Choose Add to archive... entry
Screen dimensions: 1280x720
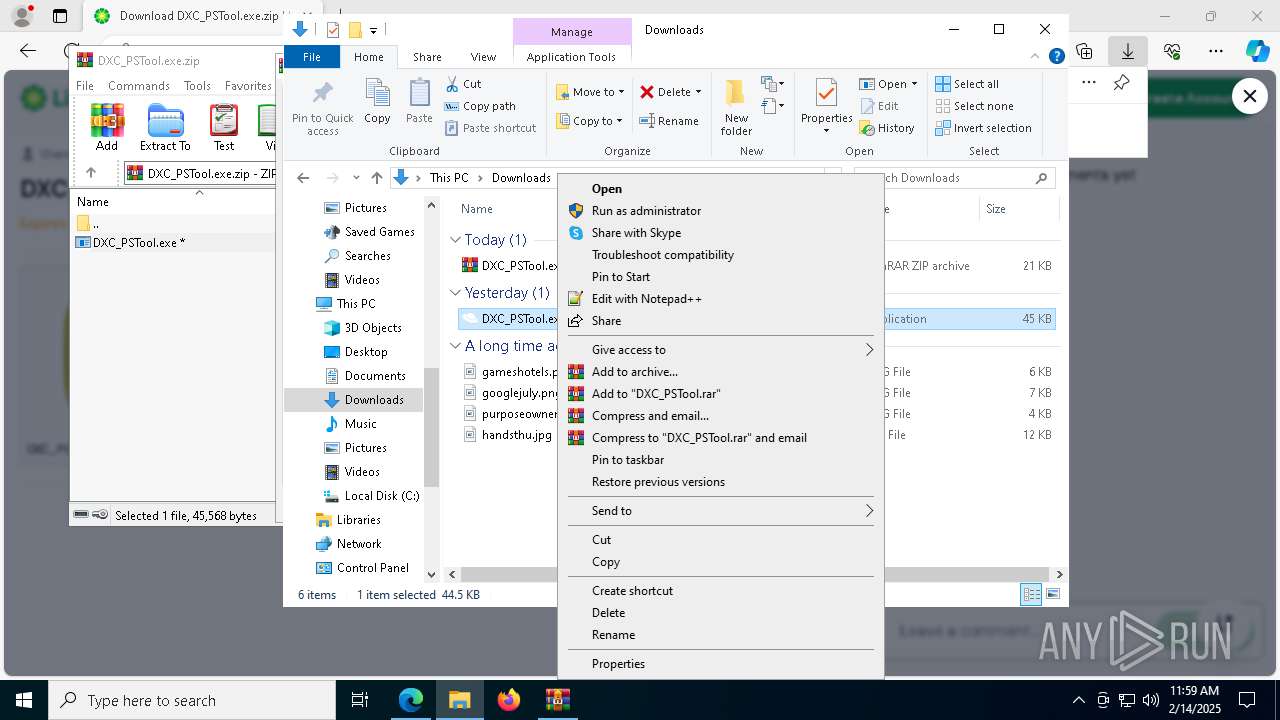click(x=720, y=372)
